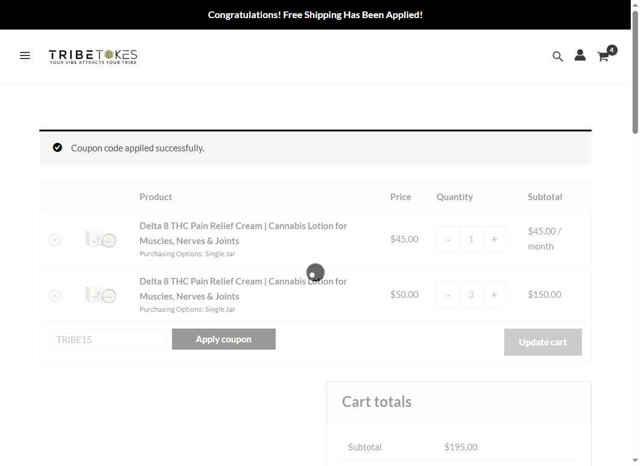
Task: Click the 'Coupon code applied successfully.' message
Action: 138,148
